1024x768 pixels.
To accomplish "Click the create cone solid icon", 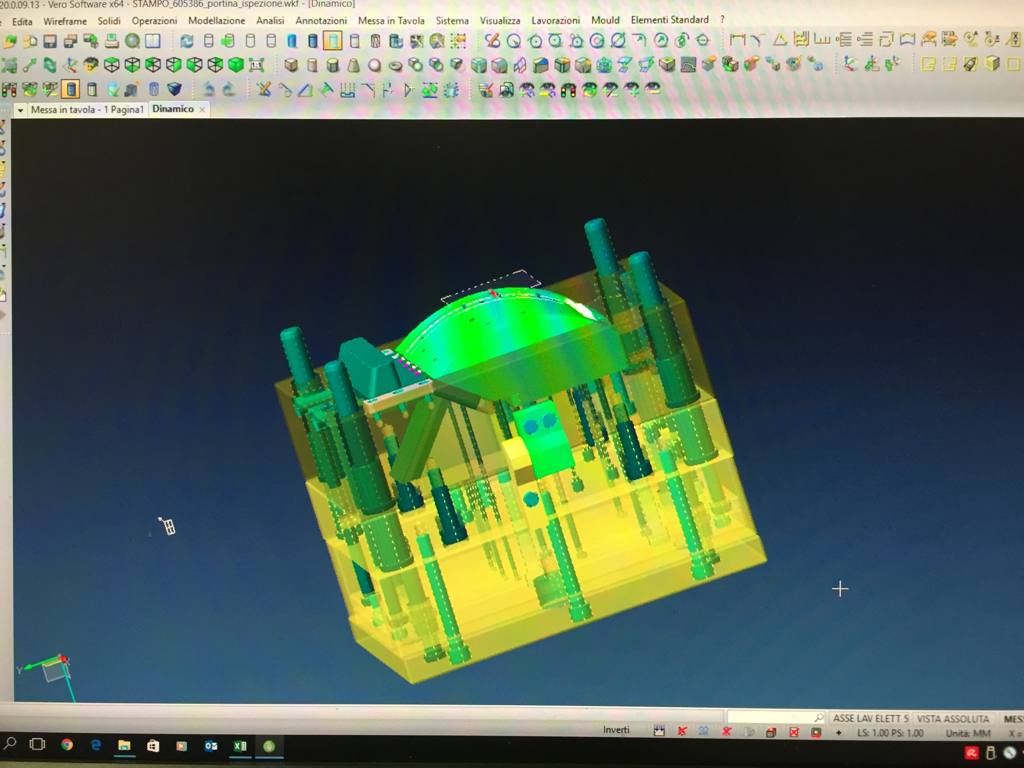I will pyautogui.click(x=353, y=65).
